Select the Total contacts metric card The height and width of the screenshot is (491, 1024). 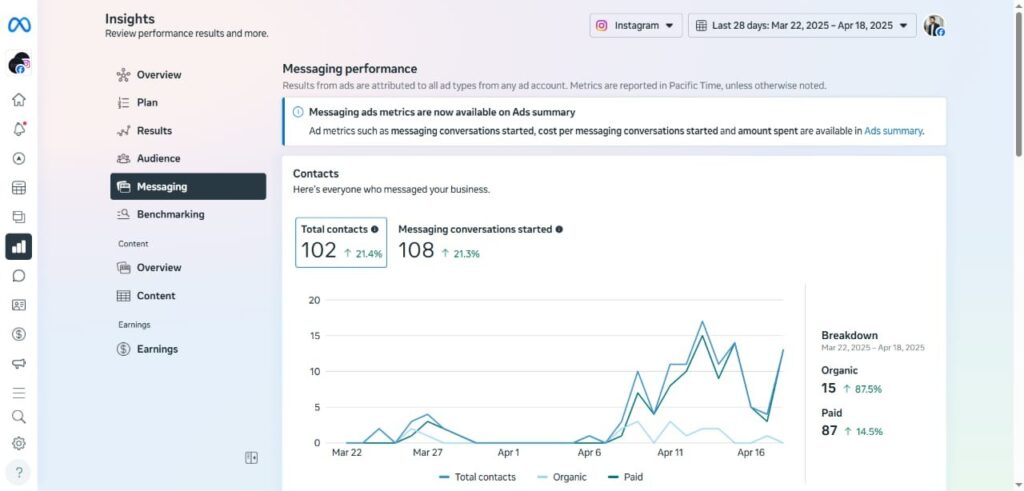341,242
